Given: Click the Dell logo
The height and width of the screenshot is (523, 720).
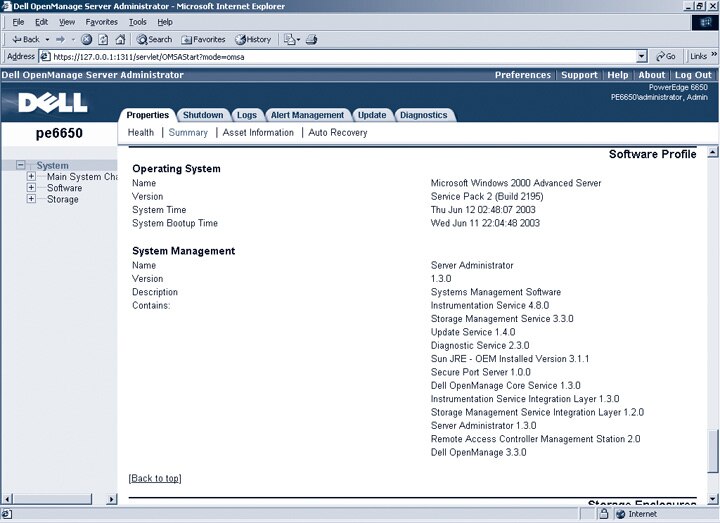Looking at the screenshot, I should tap(53, 102).
